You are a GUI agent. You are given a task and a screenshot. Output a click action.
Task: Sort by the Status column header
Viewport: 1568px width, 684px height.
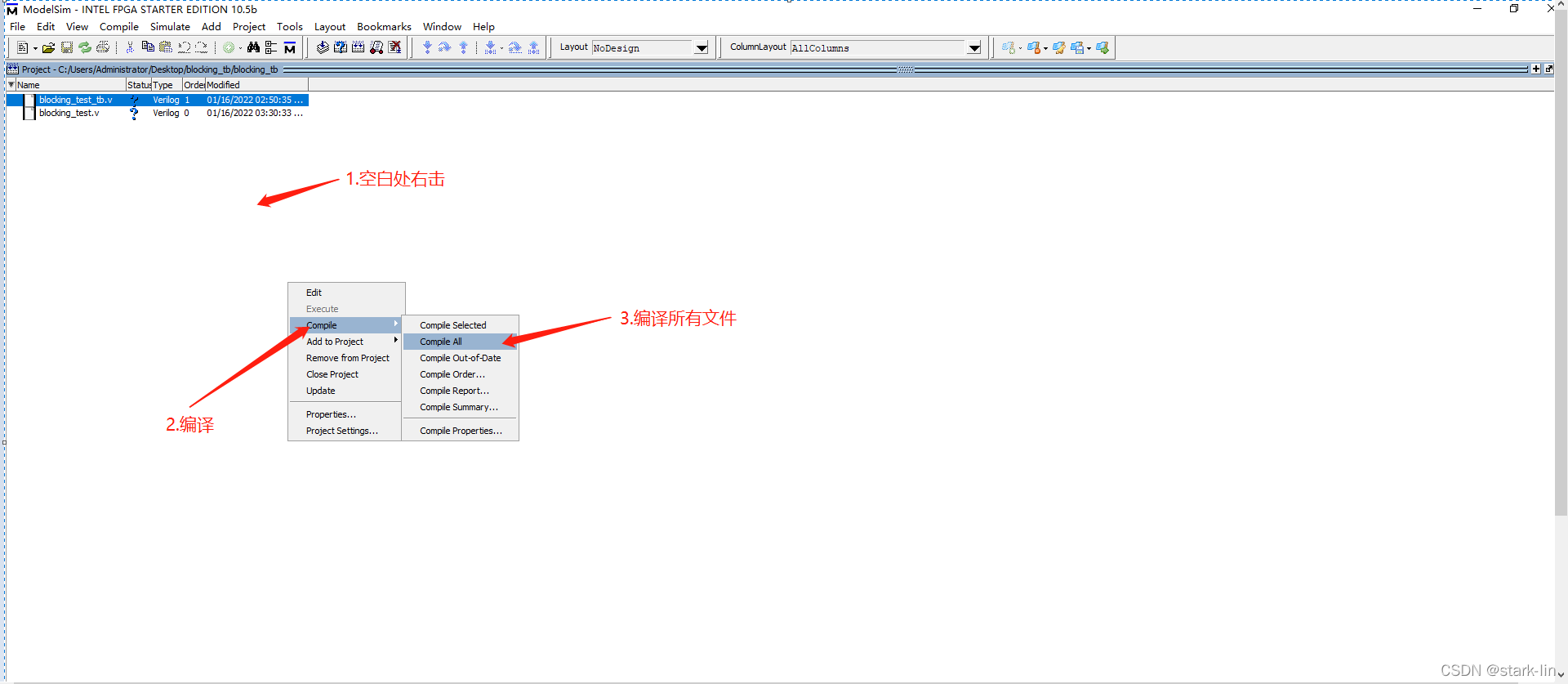click(139, 84)
